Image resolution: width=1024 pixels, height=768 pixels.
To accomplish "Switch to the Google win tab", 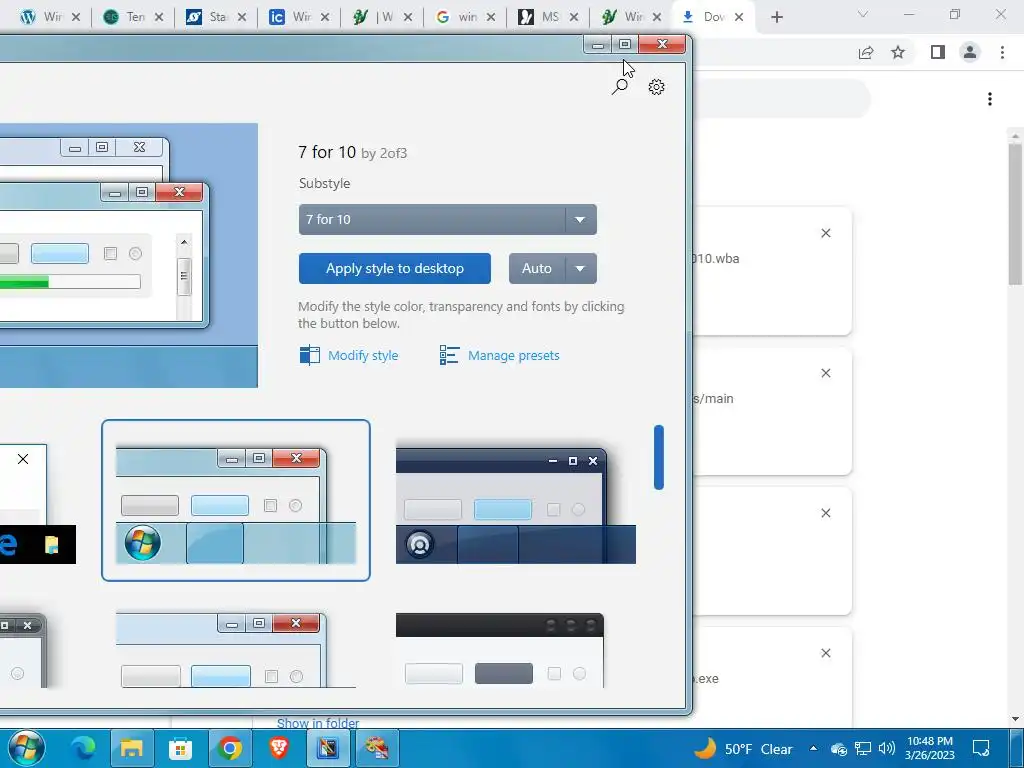I will [466, 17].
